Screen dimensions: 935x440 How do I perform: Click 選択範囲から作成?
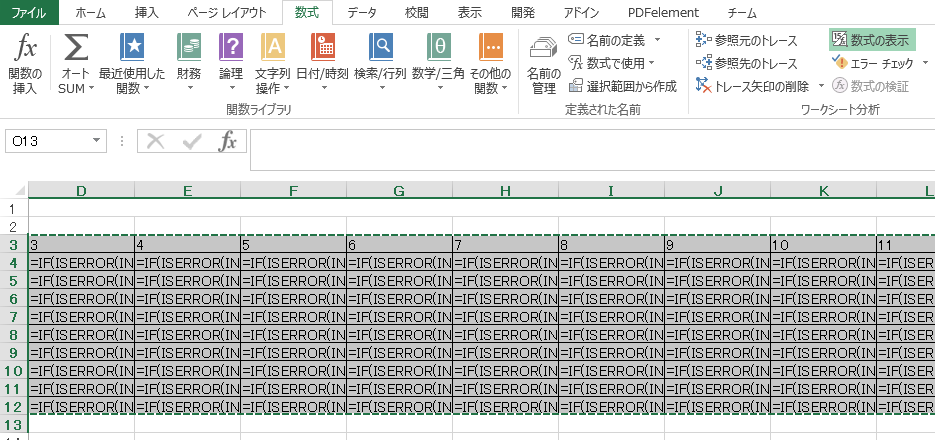623,86
